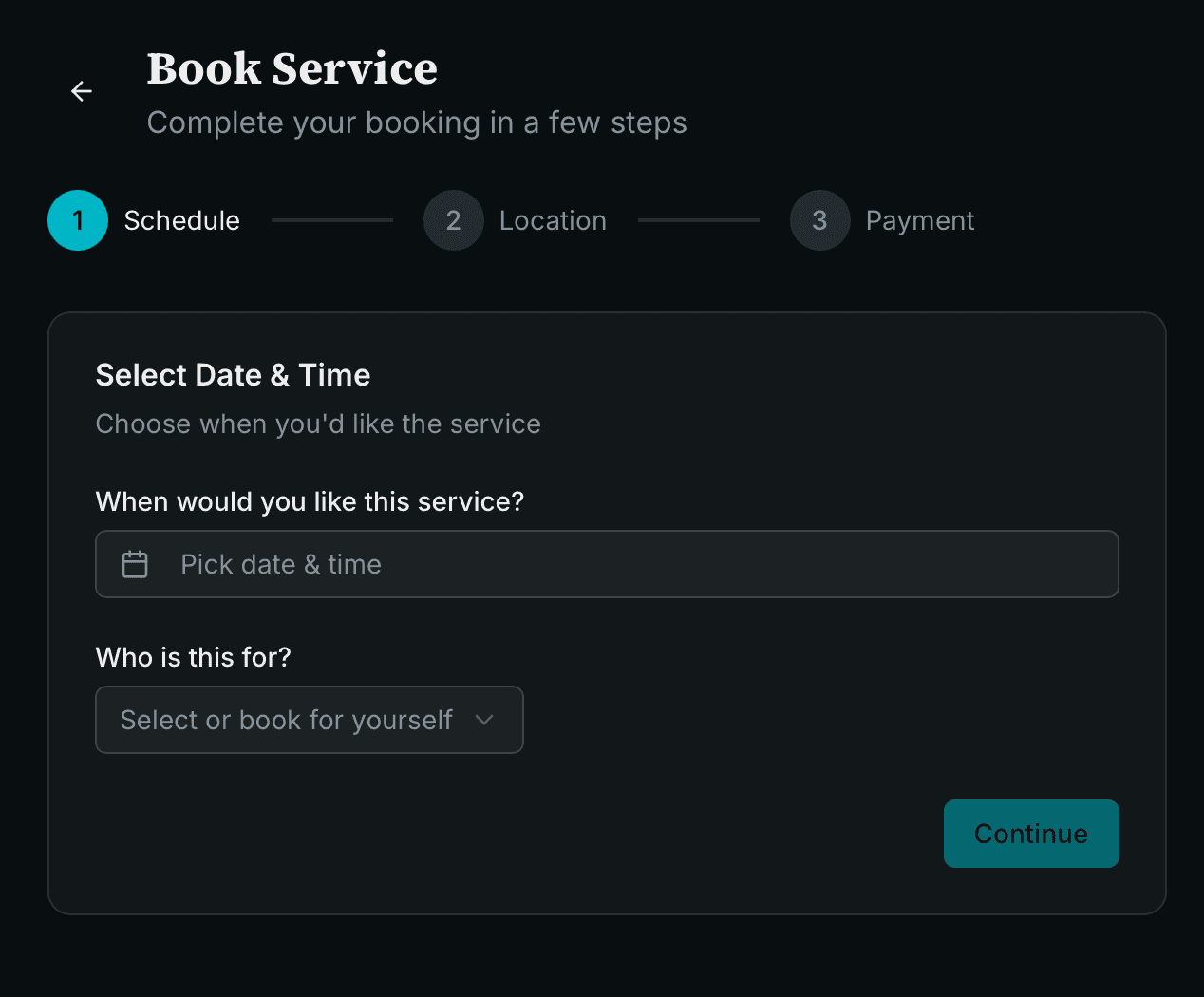Screen dimensions: 1204x997
Task: Open the date picker via its calendar glyph
Action: (x=134, y=563)
